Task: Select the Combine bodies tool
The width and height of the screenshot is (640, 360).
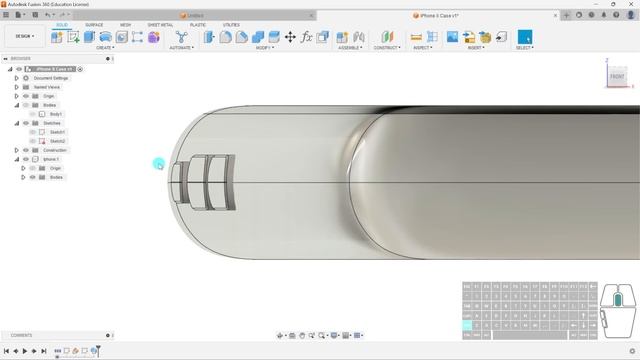Action: 258,37
